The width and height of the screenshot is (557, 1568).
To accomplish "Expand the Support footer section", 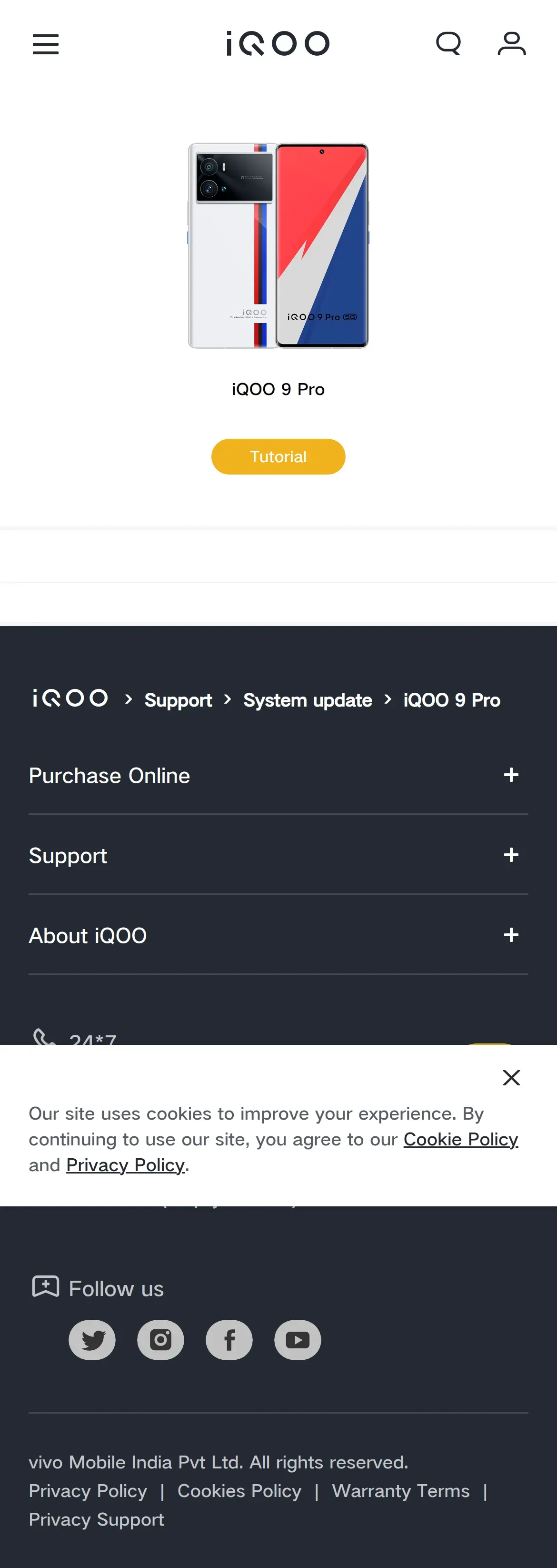I will [511, 855].
